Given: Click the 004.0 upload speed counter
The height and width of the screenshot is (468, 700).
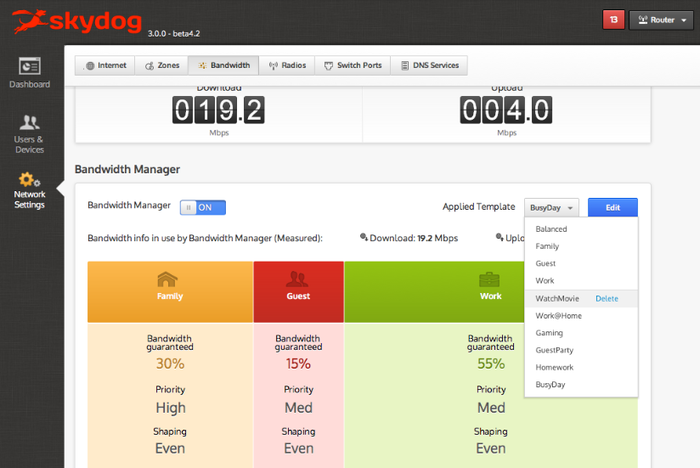Looking at the screenshot, I should (506, 110).
